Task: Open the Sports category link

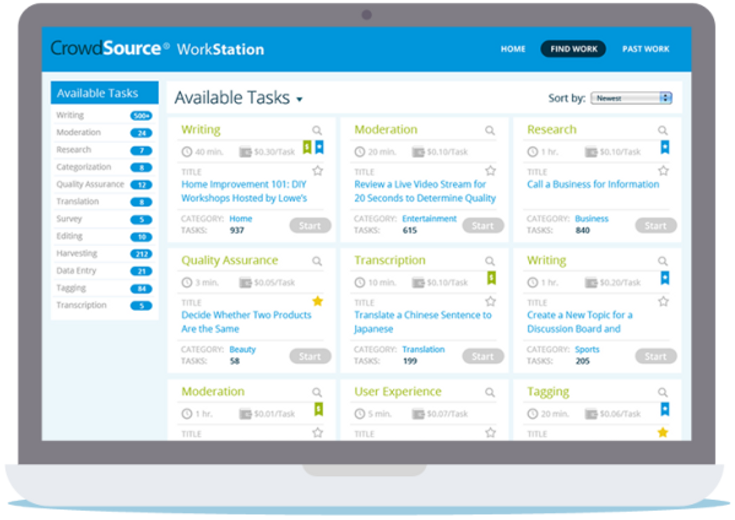Action: (587, 349)
